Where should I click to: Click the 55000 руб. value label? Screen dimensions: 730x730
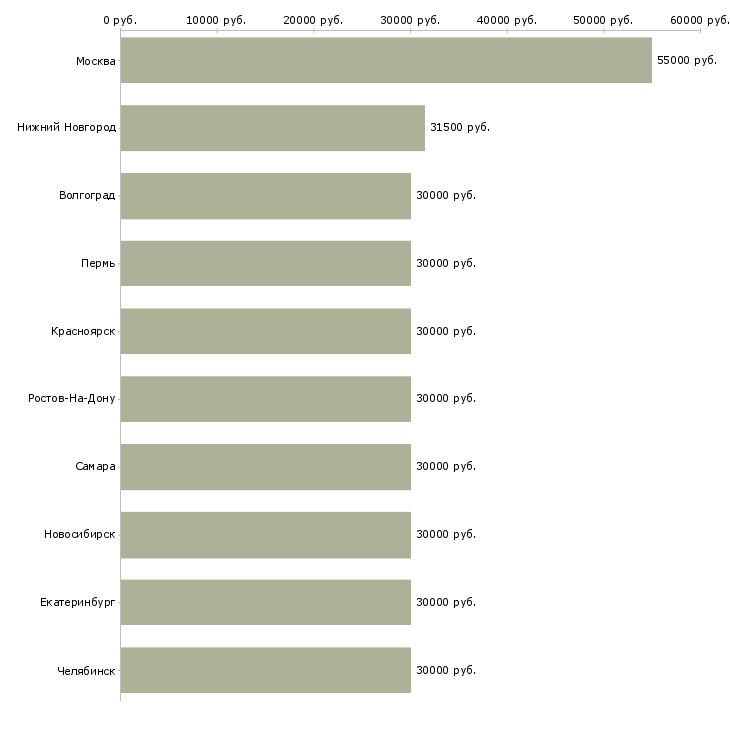coord(687,61)
